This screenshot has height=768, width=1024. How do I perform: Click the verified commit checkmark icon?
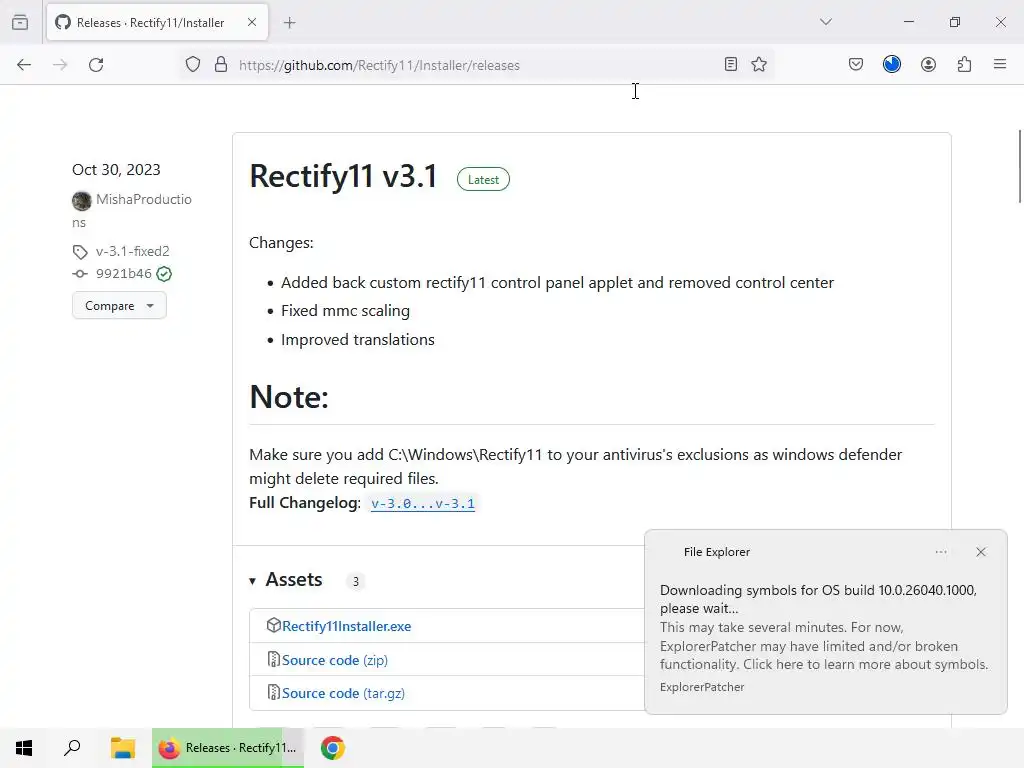point(165,274)
